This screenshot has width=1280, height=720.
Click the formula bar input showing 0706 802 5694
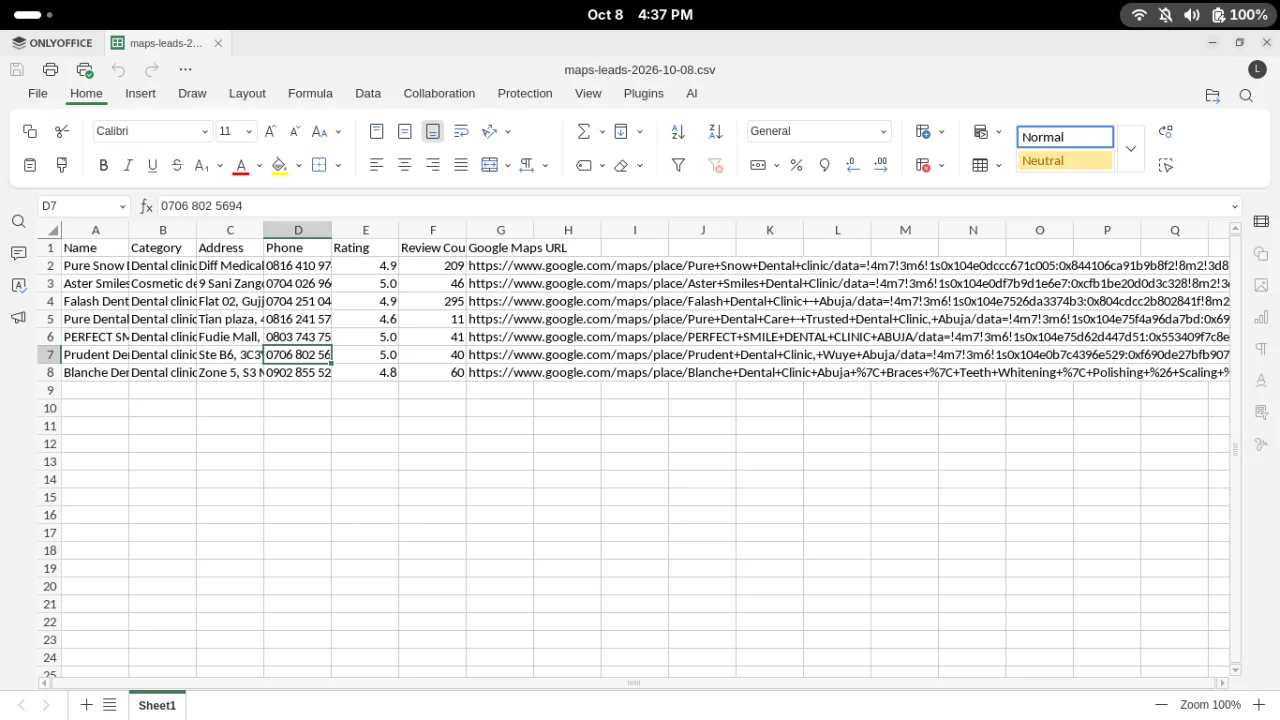tap(693, 206)
